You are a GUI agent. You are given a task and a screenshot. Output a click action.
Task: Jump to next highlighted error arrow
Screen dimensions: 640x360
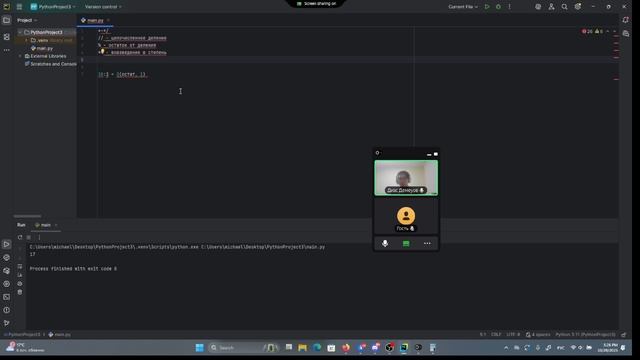click(x=615, y=31)
